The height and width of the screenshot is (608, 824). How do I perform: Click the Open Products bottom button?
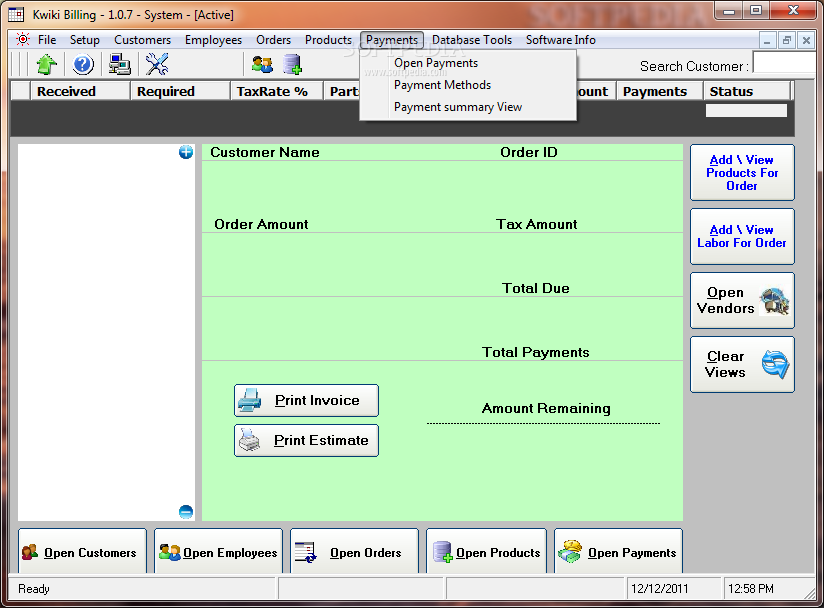pyautogui.click(x=486, y=552)
